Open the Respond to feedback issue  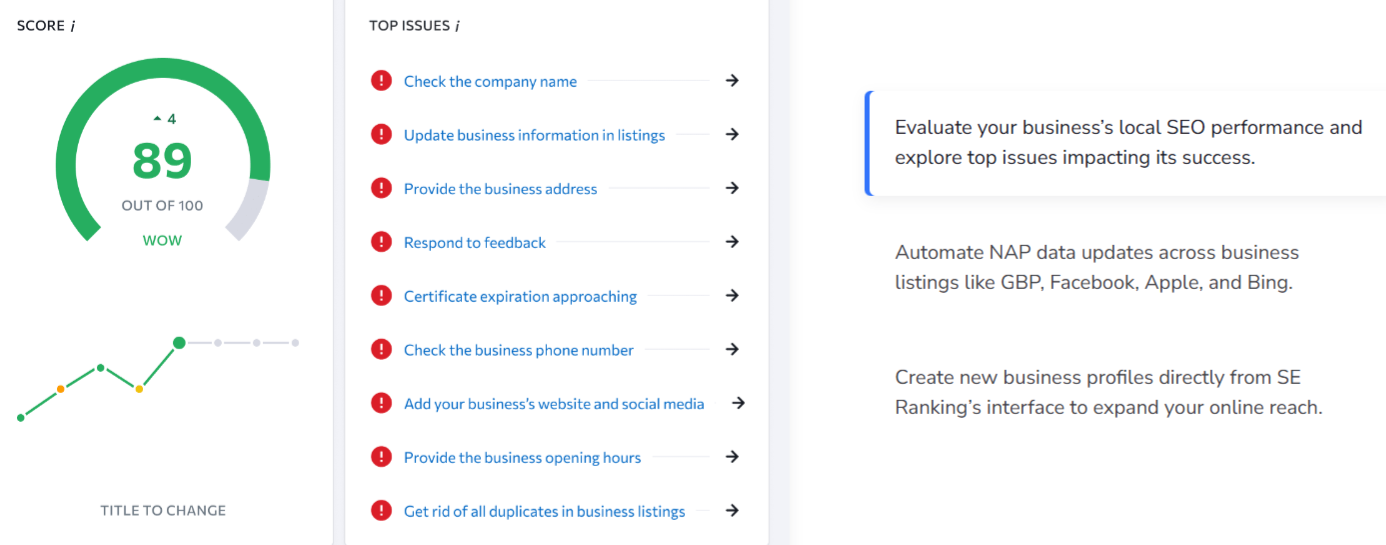[x=475, y=242]
